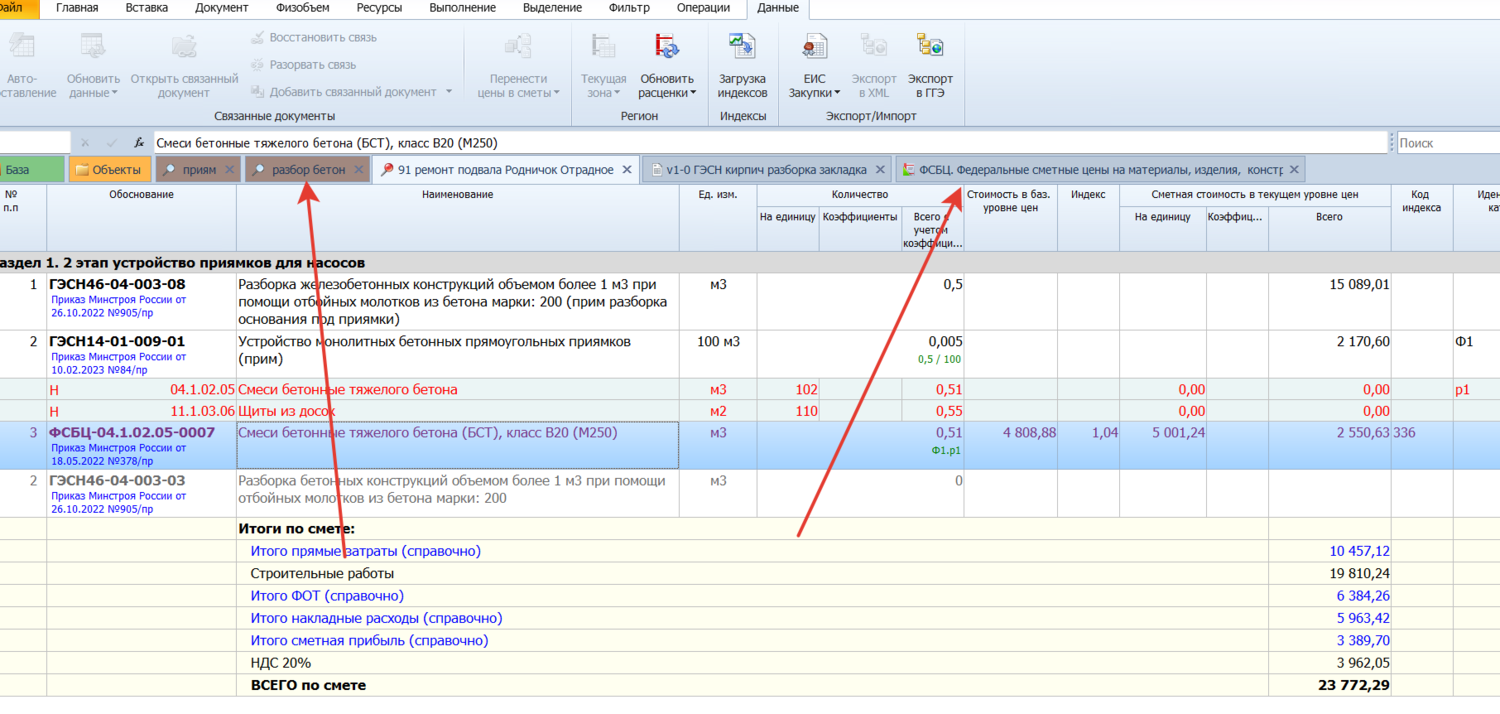Select row ГЭСН46-04-003-08

pyautogui.click(x=118, y=285)
